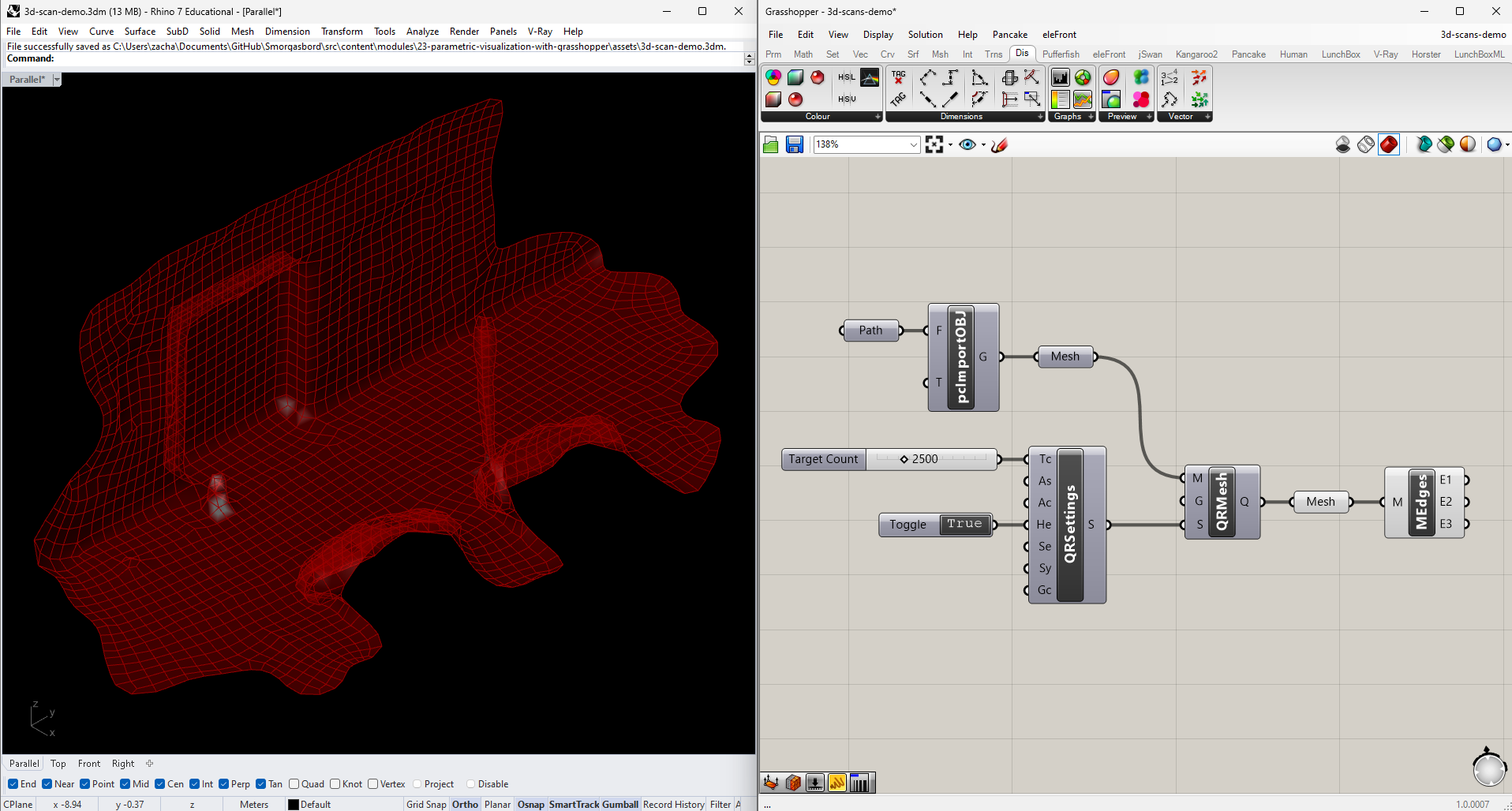Click the Pie Chart graph component icon
The width and height of the screenshot is (1512, 811).
(x=1083, y=77)
